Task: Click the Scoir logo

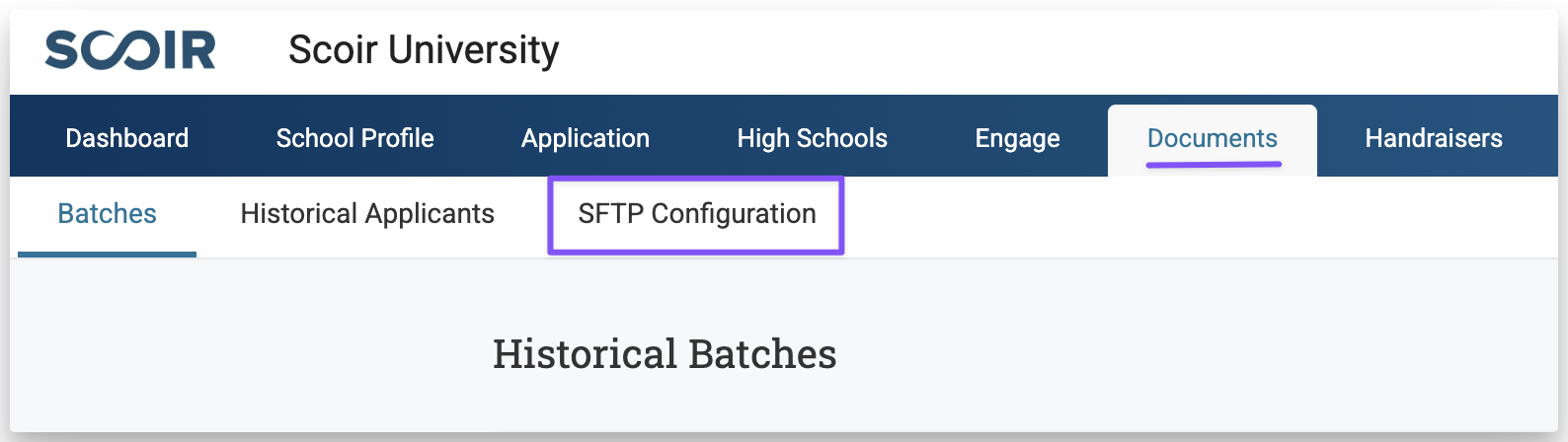Action: (x=130, y=50)
